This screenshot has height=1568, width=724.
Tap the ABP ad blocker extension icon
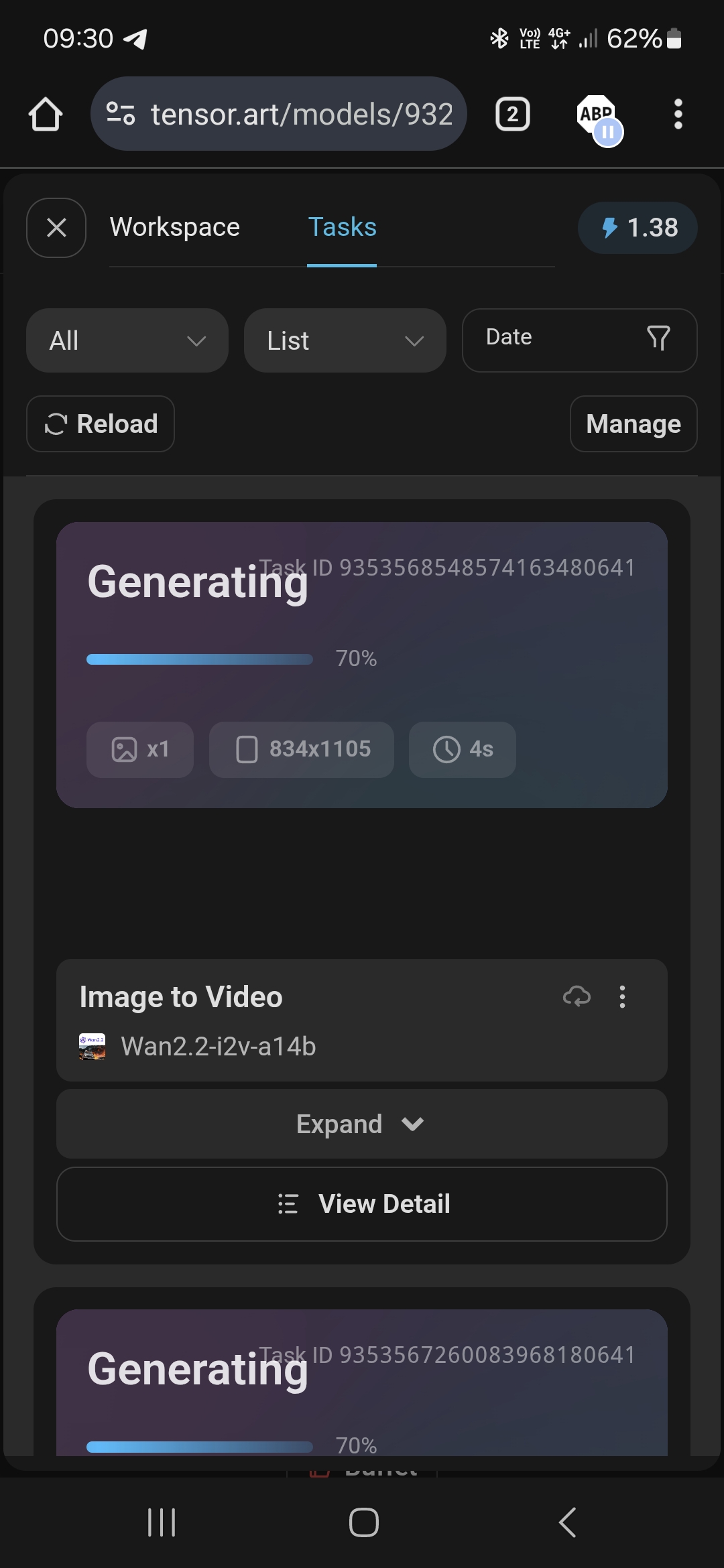point(597,116)
